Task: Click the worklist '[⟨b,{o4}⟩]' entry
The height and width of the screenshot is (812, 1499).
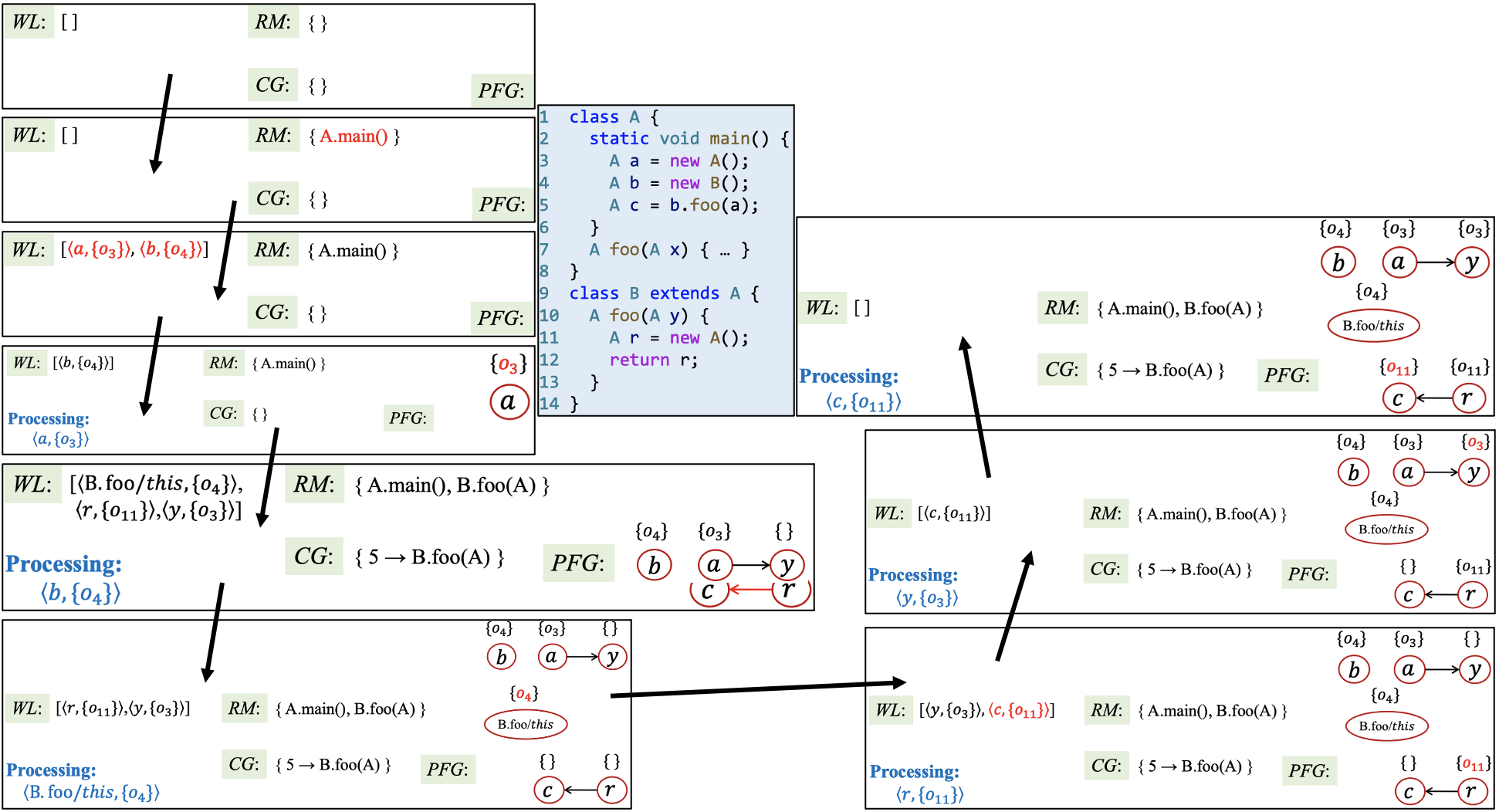Action: 83,363
